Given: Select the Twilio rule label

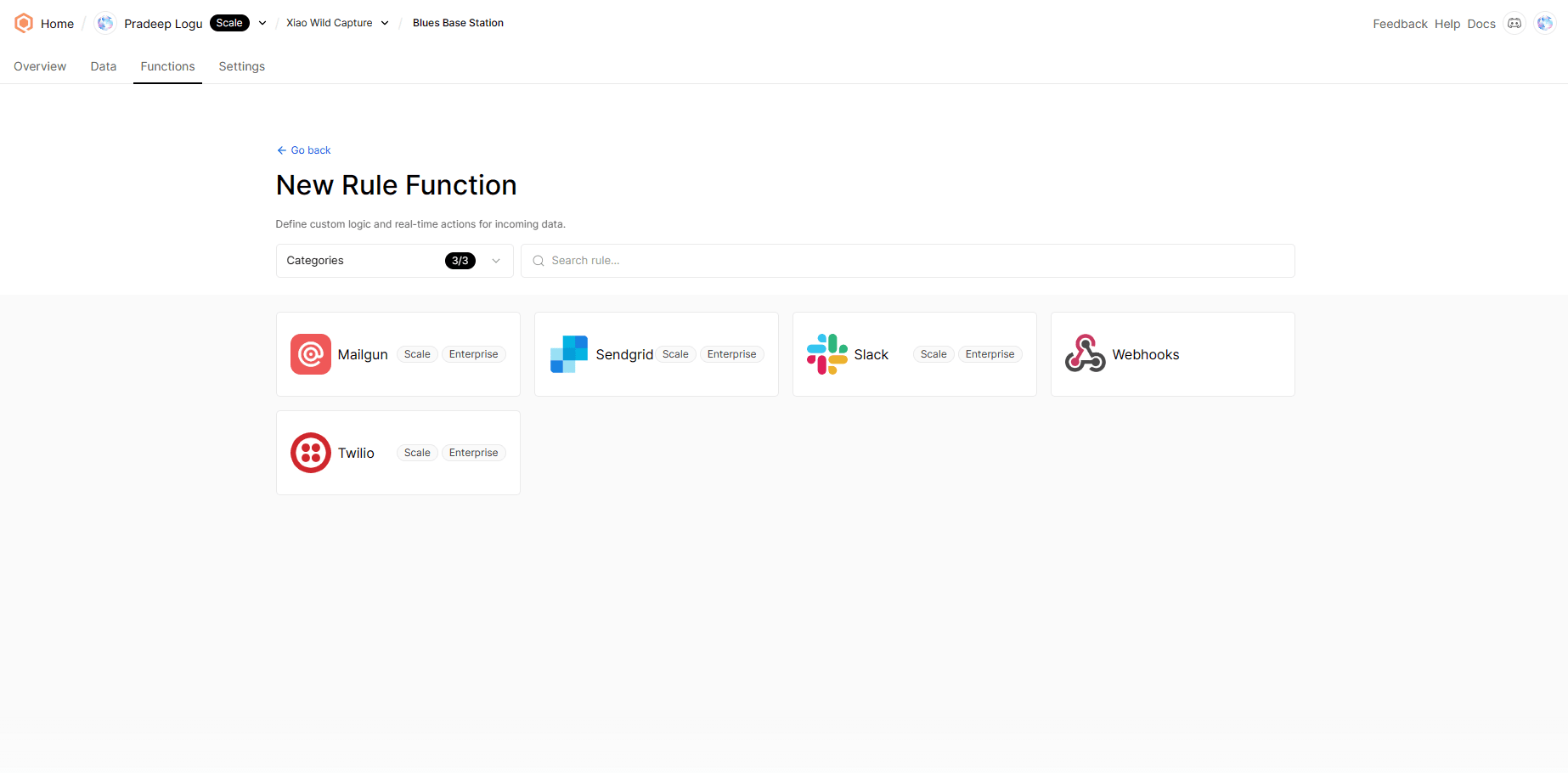Looking at the screenshot, I should (x=356, y=453).
